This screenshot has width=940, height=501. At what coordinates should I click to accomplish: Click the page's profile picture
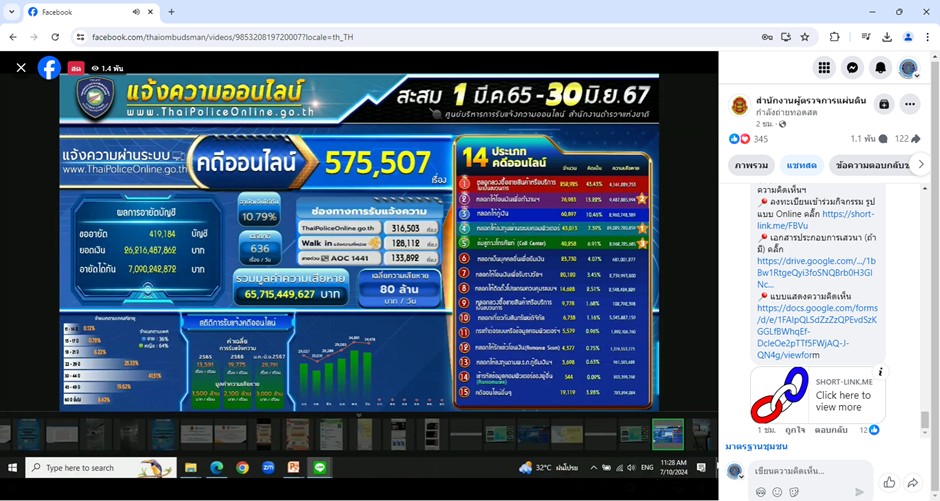tap(739, 105)
